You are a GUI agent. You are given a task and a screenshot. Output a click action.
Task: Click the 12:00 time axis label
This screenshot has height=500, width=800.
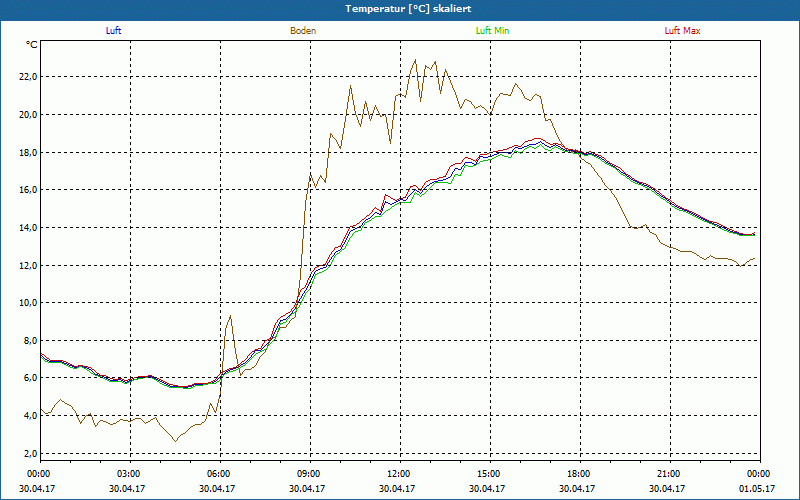coord(397,474)
